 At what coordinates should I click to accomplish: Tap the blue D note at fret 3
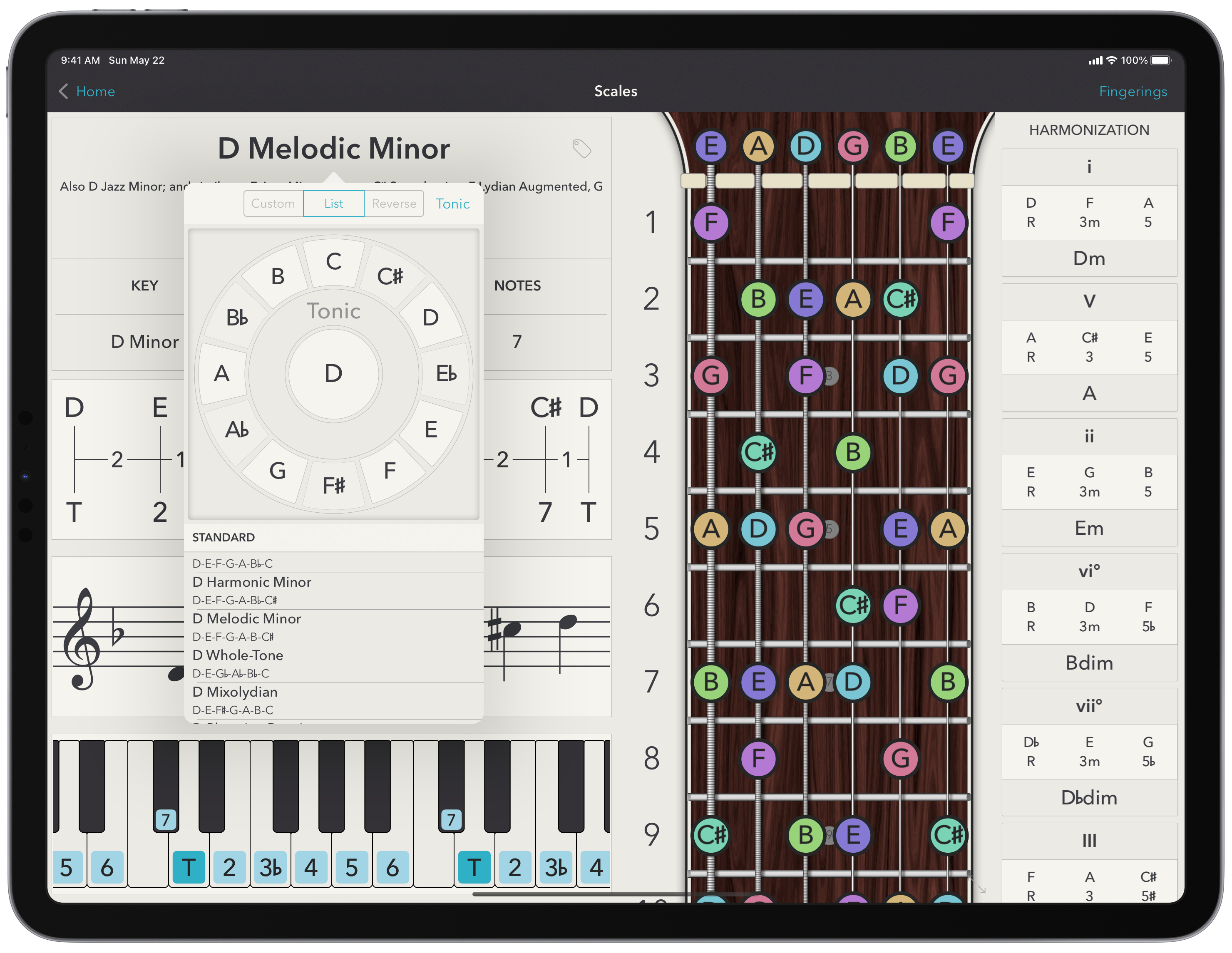click(x=900, y=375)
